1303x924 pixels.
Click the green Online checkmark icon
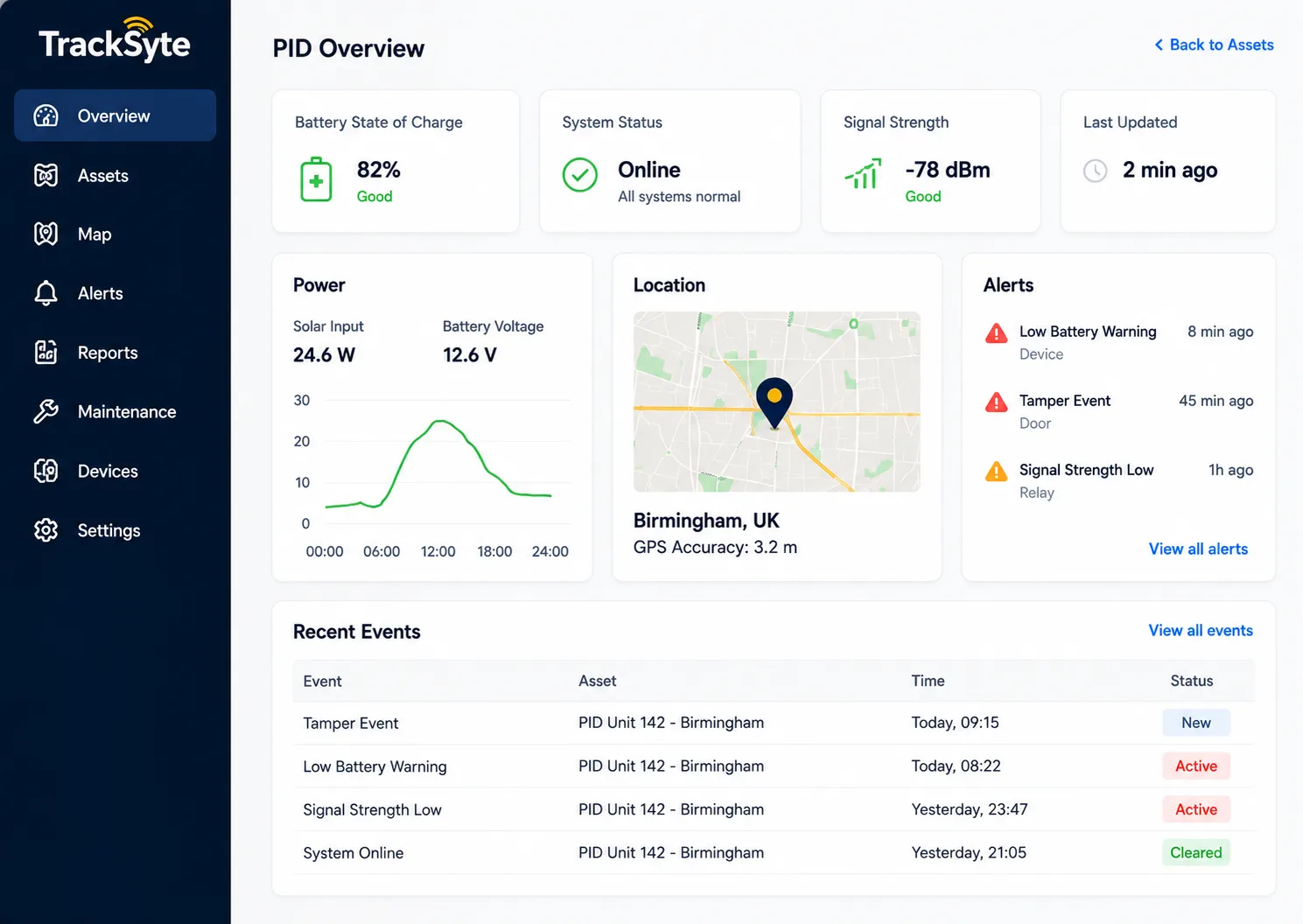click(x=579, y=175)
